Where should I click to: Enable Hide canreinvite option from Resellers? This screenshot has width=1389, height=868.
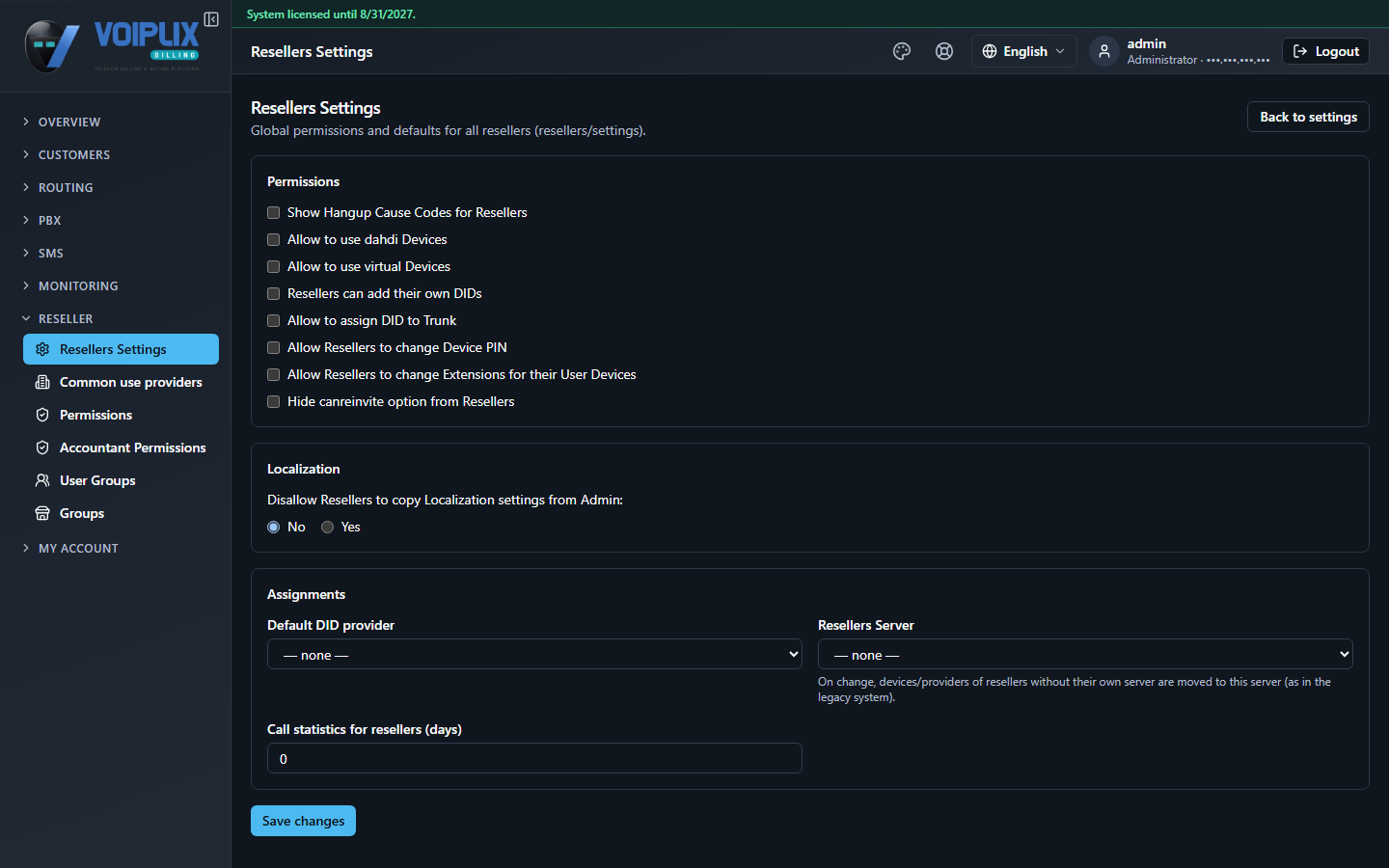pyautogui.click(x=274, y=401)
